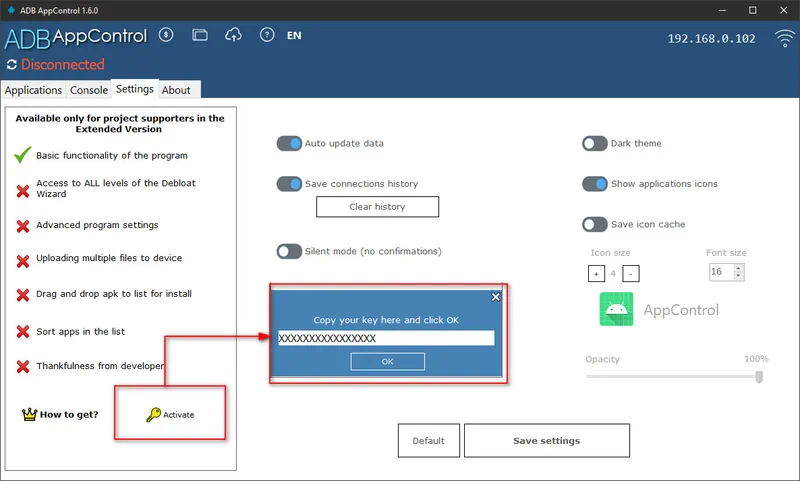Click the cloud upload icon
This screenshot has width=800, height=481.
tap(233, 35)
